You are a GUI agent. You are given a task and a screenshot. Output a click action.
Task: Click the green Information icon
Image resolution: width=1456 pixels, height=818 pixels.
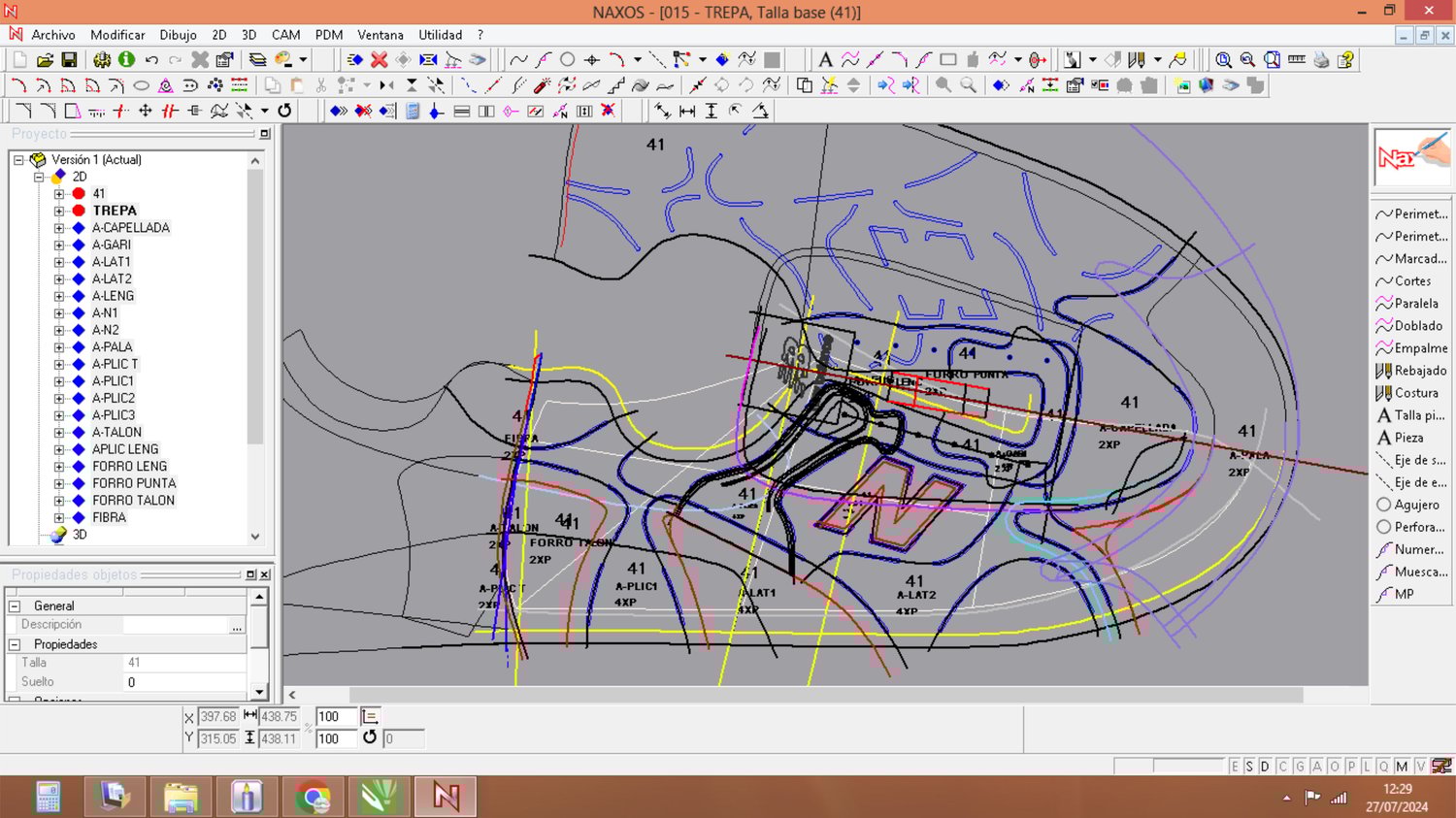pyautogui.click(x=126, y=60)
